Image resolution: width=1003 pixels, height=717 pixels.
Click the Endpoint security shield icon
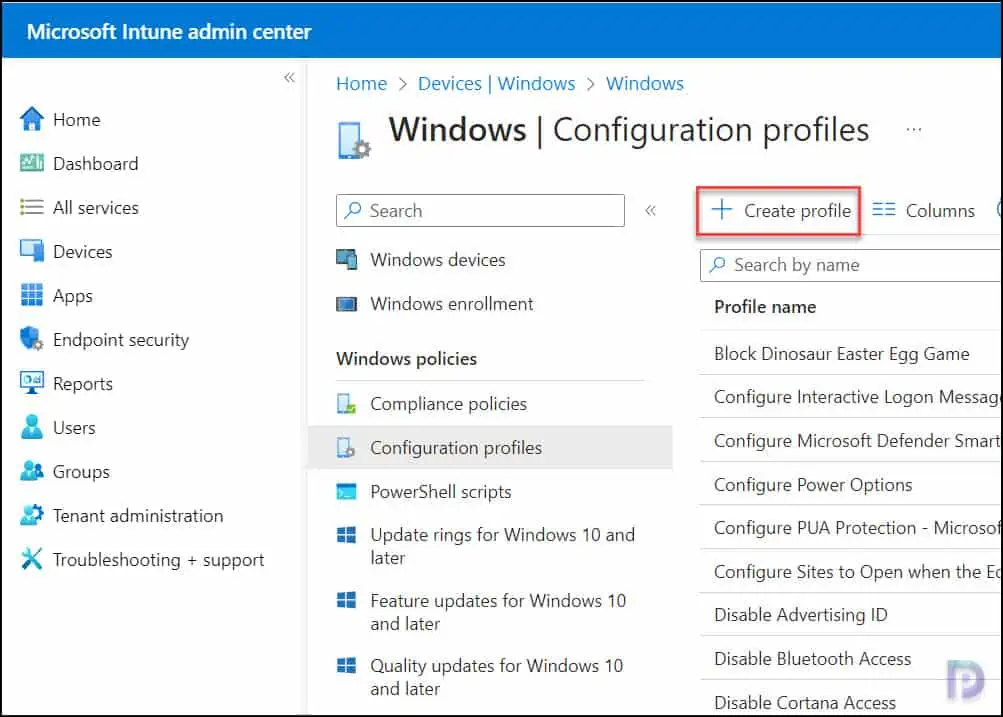(31, 339)
